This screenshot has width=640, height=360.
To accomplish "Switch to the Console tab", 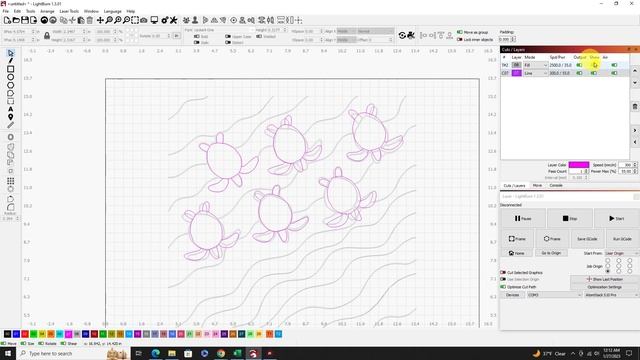I will point(556,185).
